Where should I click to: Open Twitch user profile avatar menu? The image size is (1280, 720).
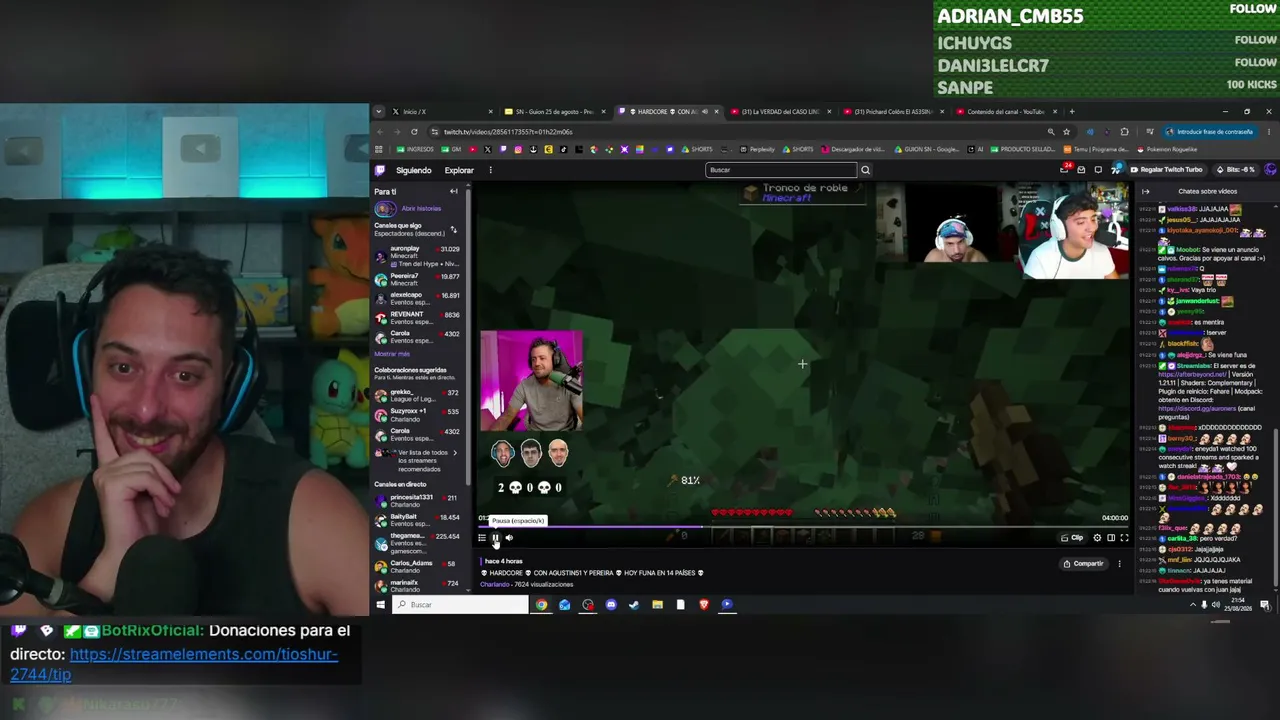(x=1270, y=170)
